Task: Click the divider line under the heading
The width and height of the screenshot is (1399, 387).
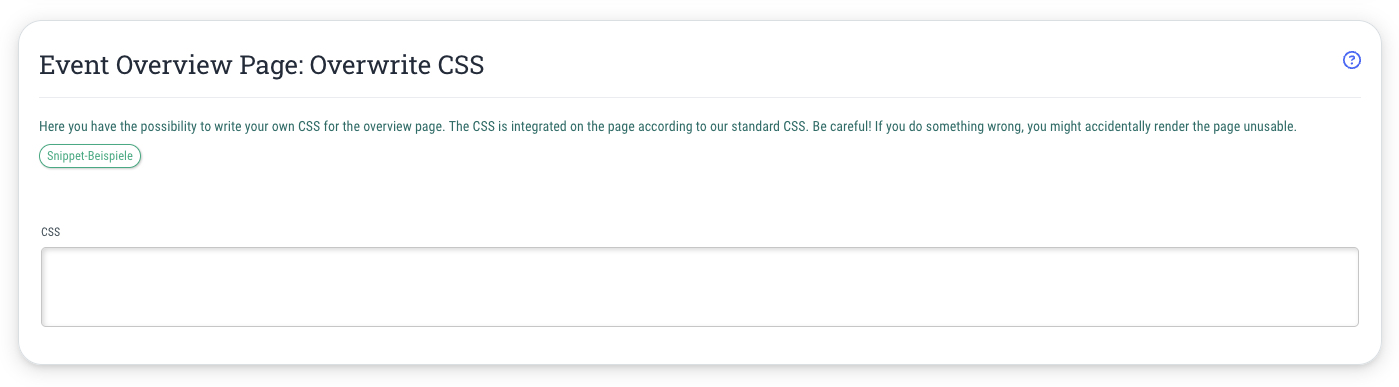Action: click(x=699, y=97)
